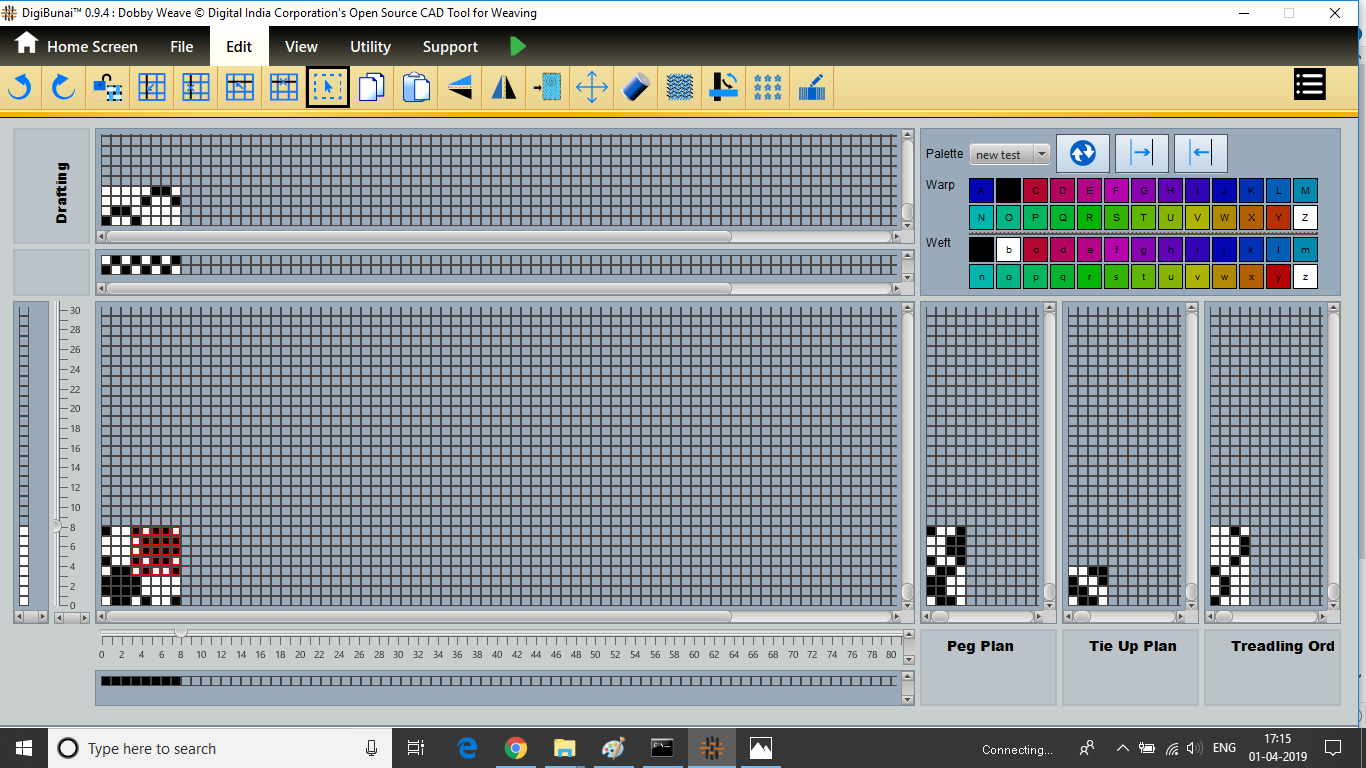This screenshot has width=1366, height=768.
Task: Open the View menu
Action: pos(301,47)
